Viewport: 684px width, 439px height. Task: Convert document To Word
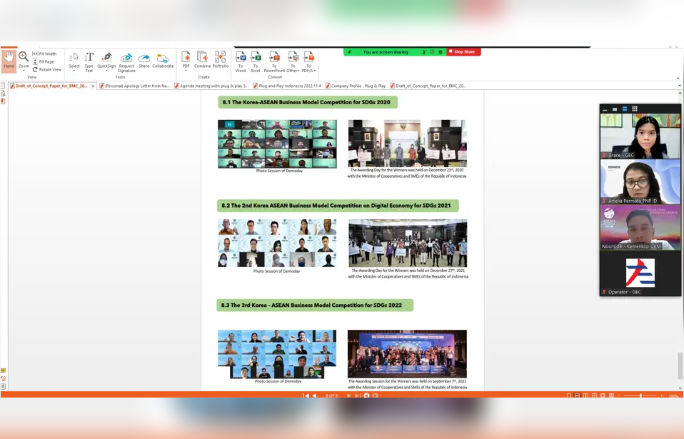pyautogui.click(x=240, y=61)
